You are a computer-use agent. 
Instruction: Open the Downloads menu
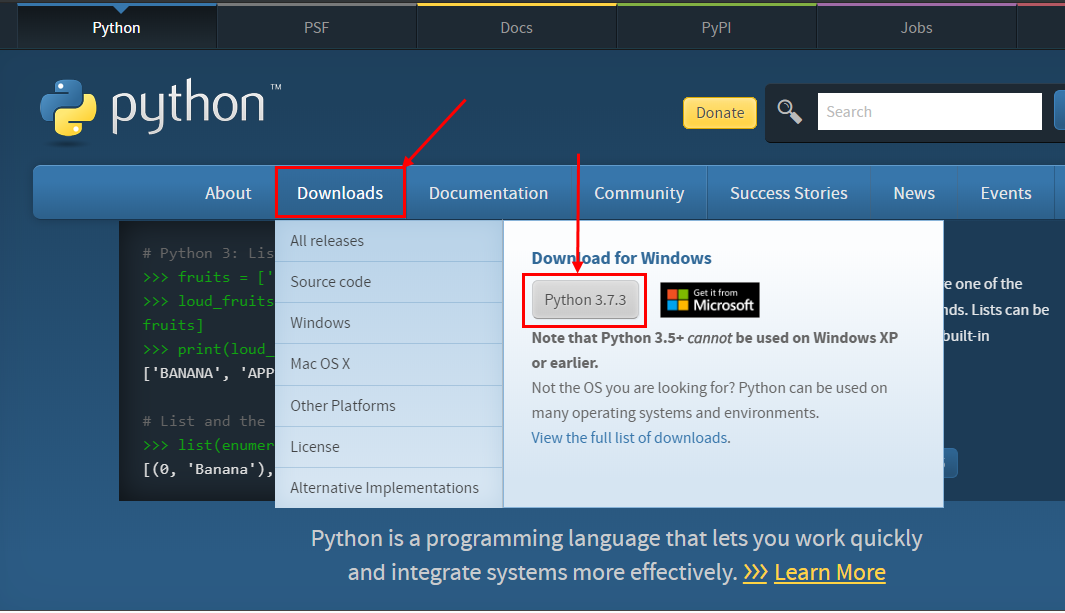click(x=340, y=193)
